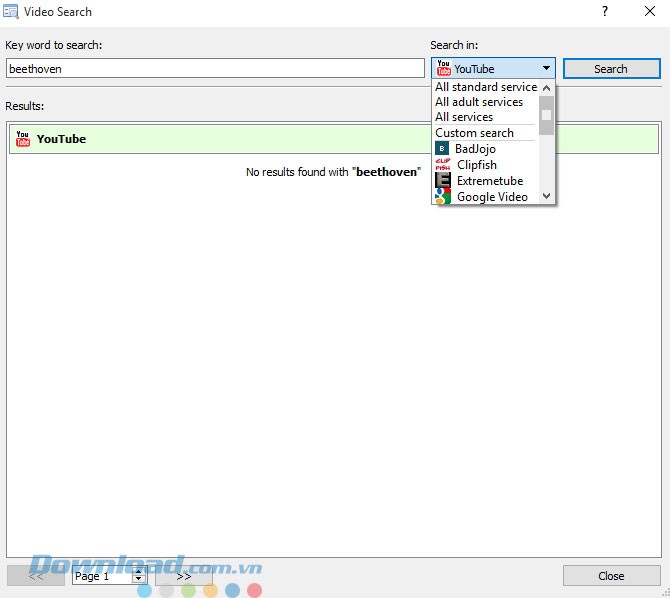Choose the All services option
The width and height of the screenshot is (670, 598).
click(464, 117)
